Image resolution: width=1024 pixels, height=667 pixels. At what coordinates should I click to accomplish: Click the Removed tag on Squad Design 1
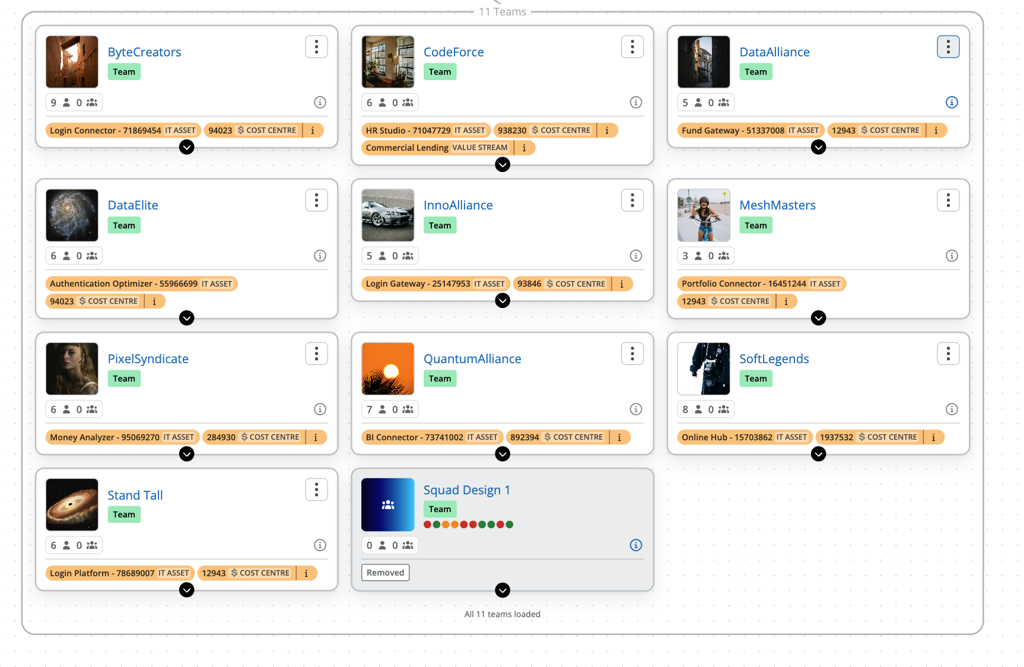[x=385, y=572]
